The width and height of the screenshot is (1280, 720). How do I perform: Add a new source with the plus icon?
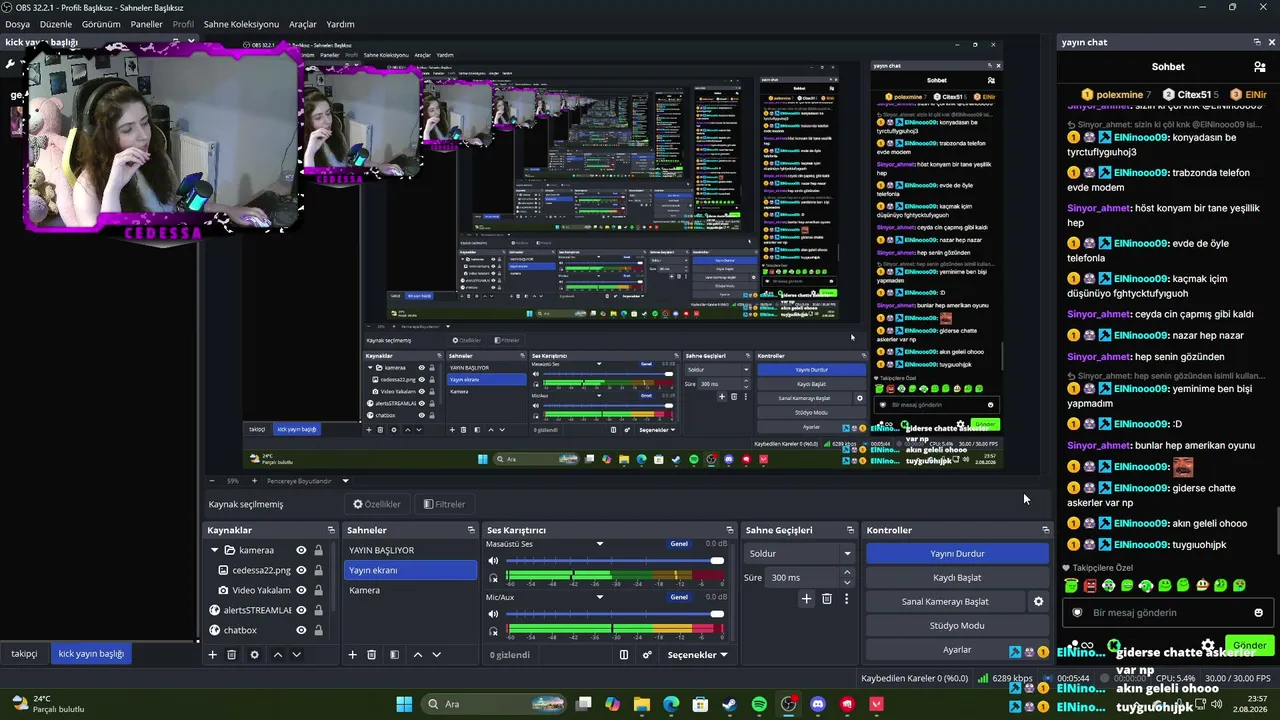tap(212, 655)
